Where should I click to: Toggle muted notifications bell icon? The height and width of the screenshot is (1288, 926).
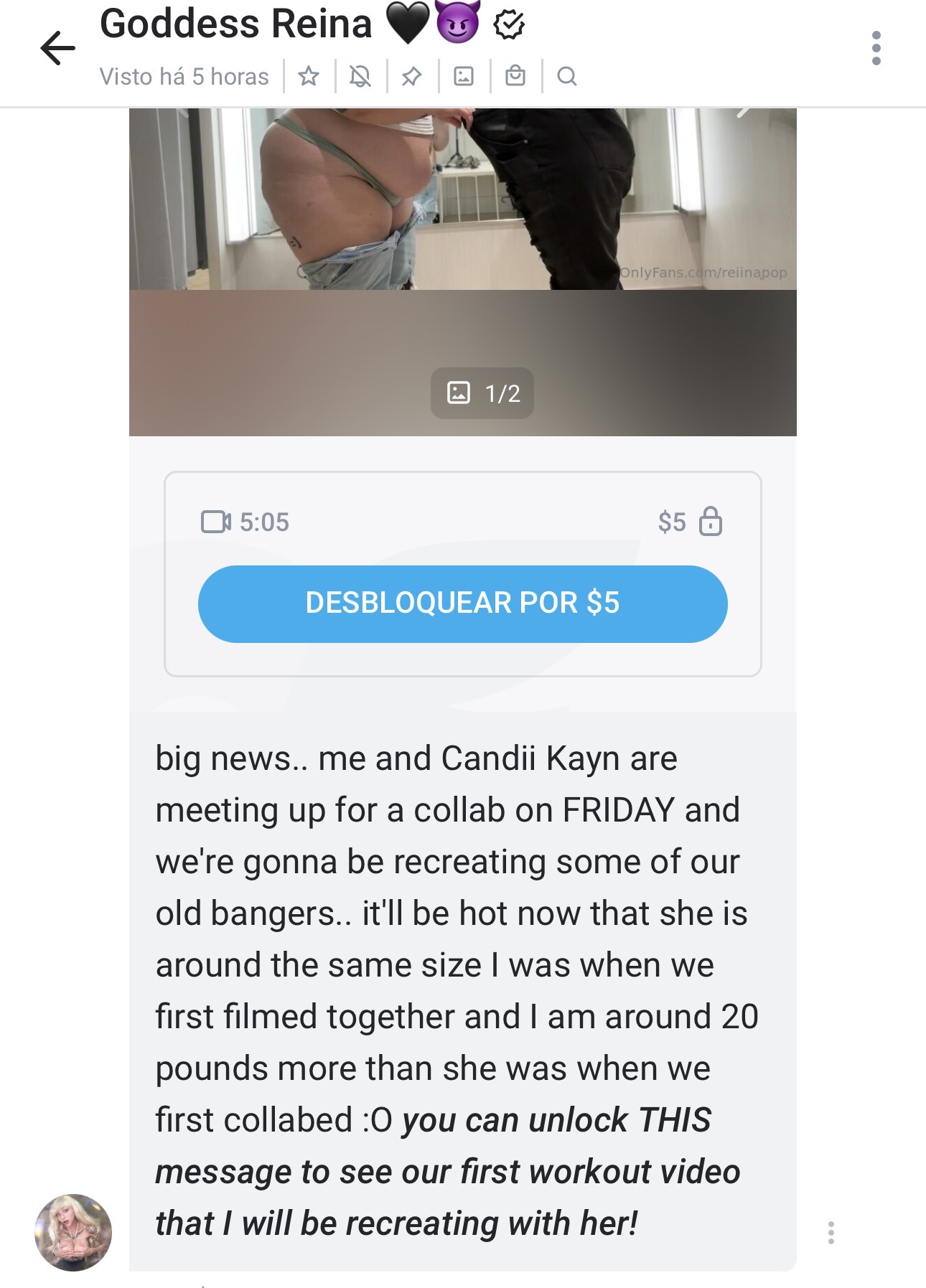360,76
